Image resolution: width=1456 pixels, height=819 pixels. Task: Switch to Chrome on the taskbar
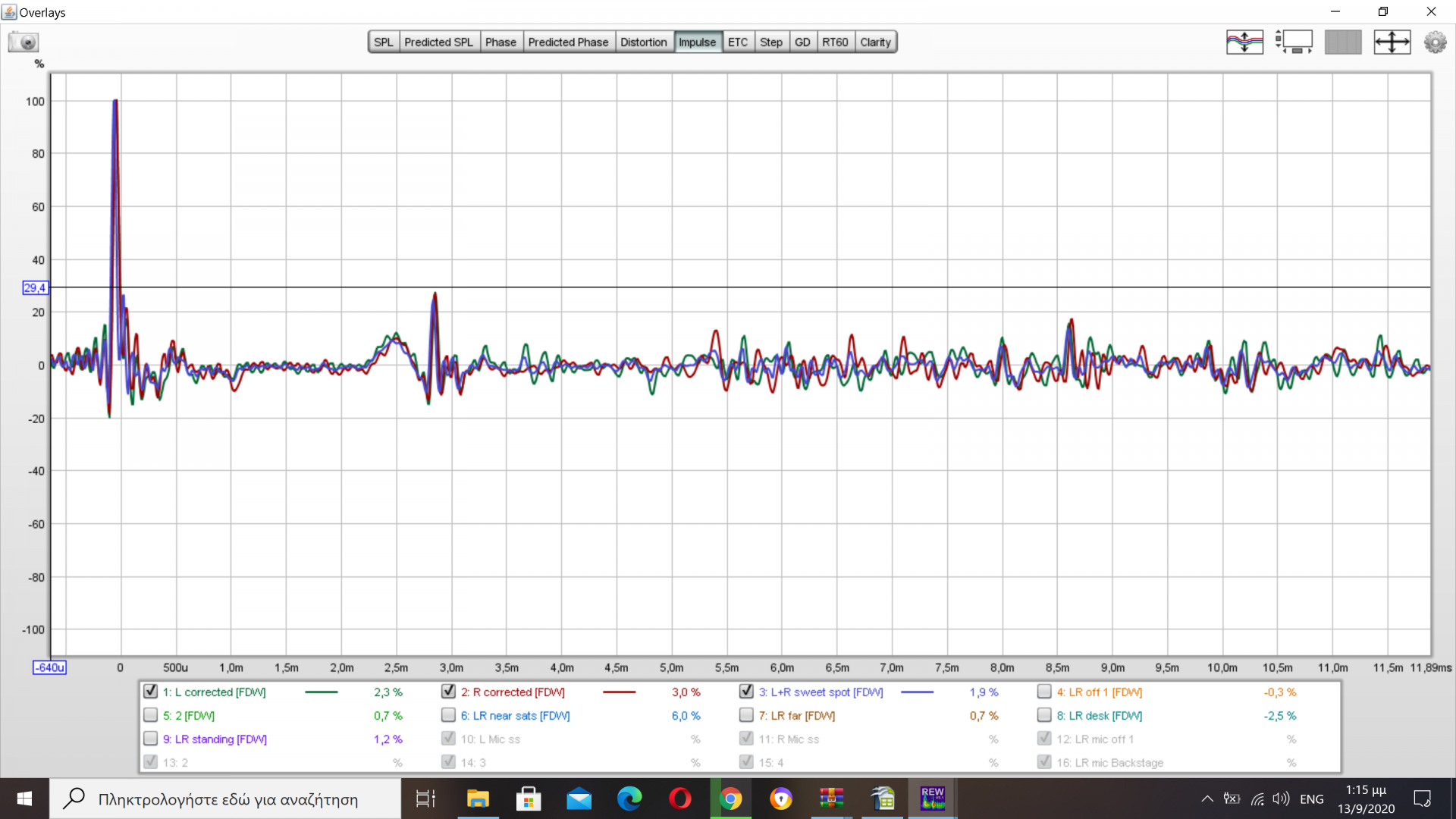coord(730,799)
